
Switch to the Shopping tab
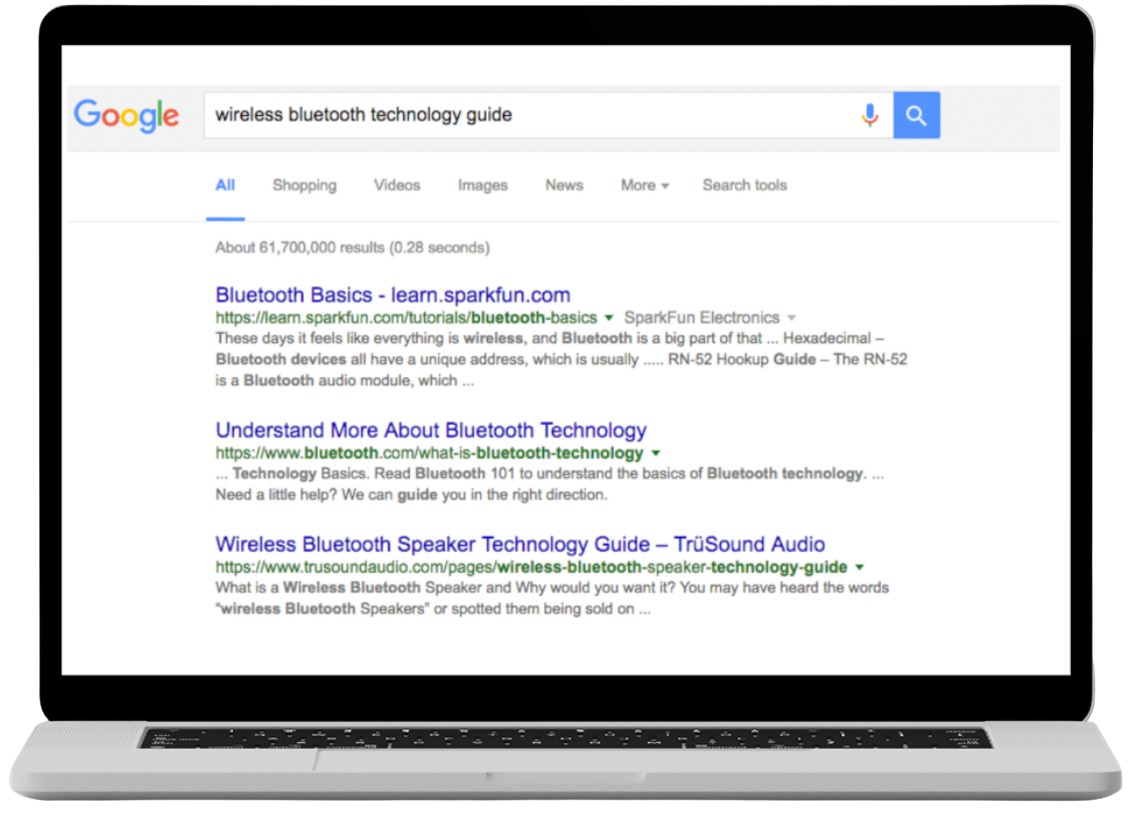[x=305, y=185]
